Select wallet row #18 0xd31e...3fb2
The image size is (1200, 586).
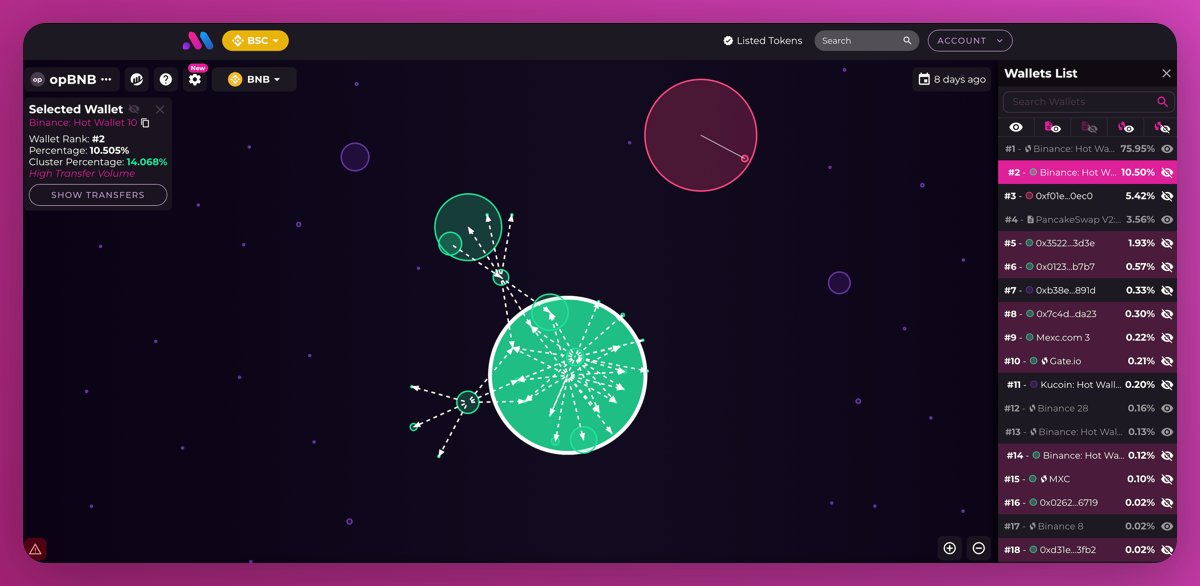pos(1088,550)
